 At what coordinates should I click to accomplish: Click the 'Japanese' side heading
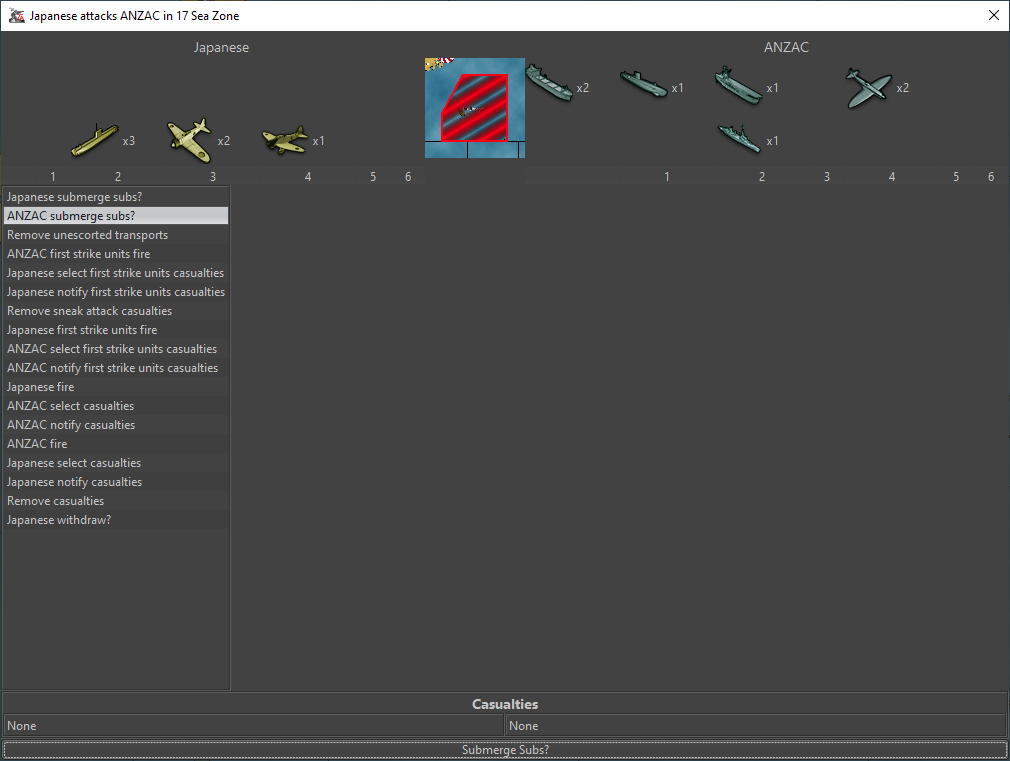pos(221,47)
